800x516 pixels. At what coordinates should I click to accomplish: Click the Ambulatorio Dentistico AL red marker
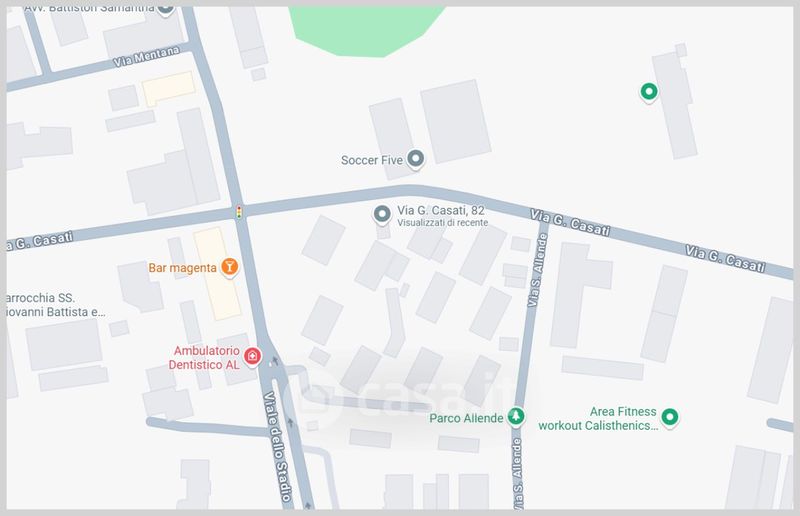(x=252, y=357)
